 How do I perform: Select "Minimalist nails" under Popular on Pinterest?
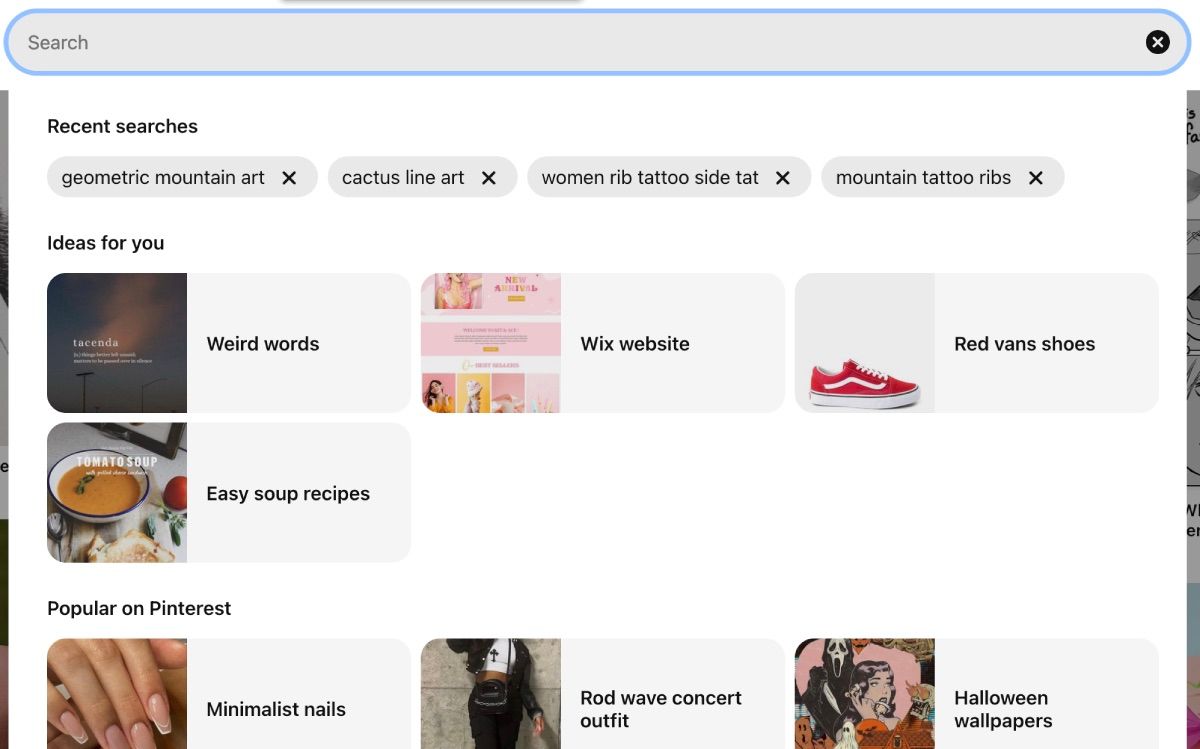275,709
